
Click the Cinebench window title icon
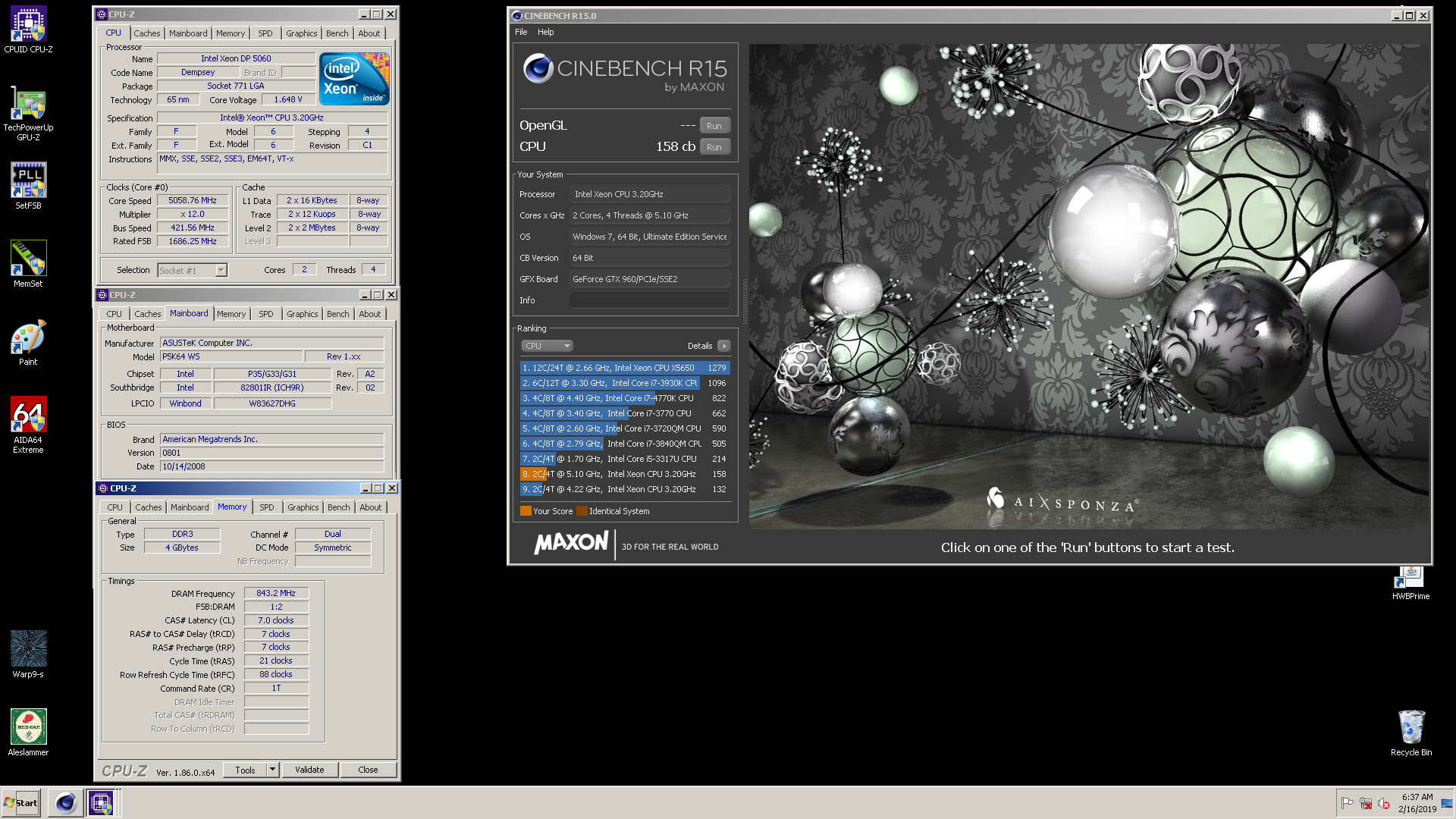516,16
